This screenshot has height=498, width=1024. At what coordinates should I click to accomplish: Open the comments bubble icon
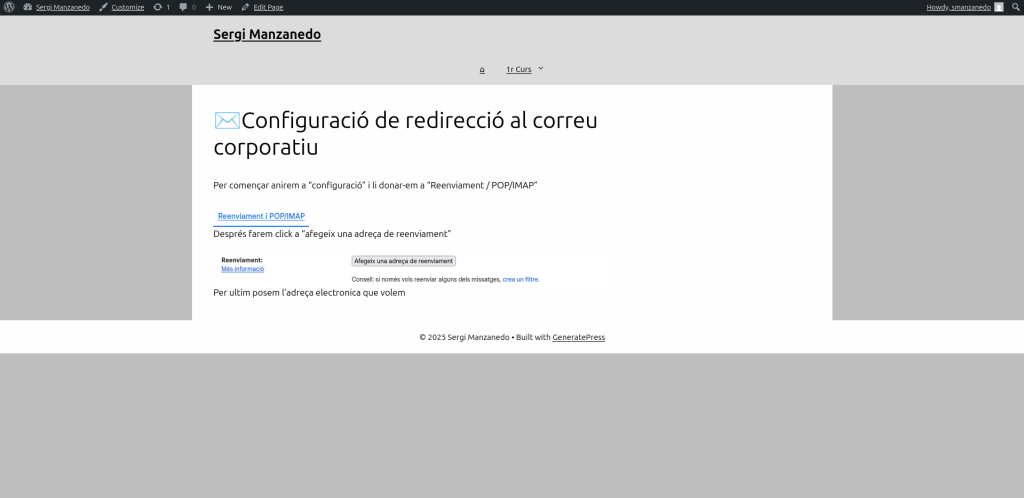[183, 7]
